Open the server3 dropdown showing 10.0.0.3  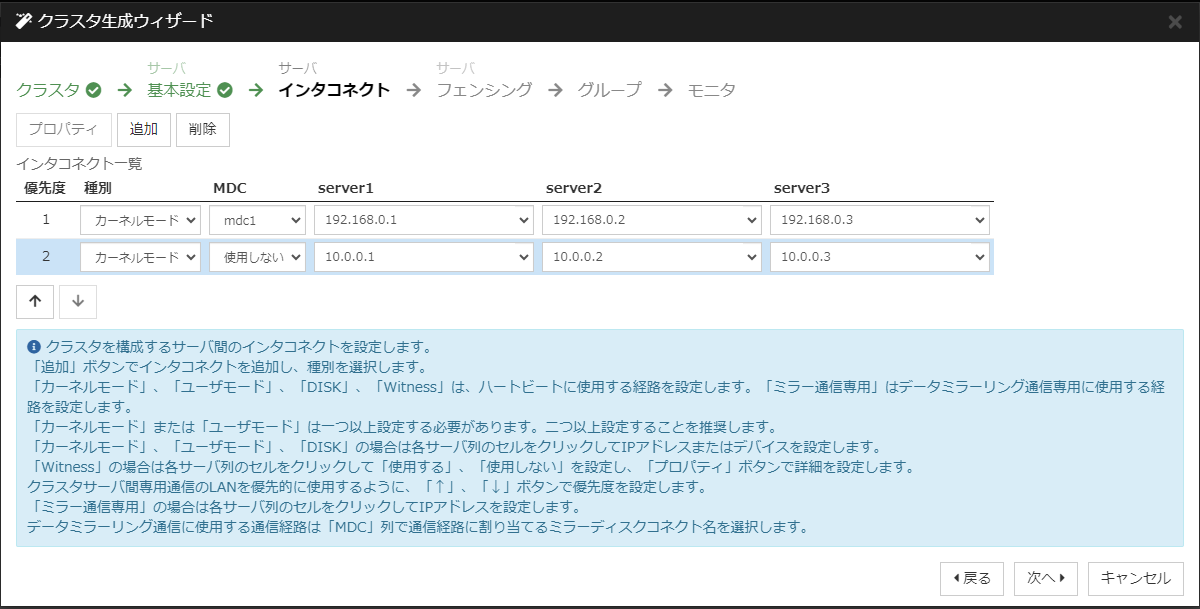click(x=880, y=256)
